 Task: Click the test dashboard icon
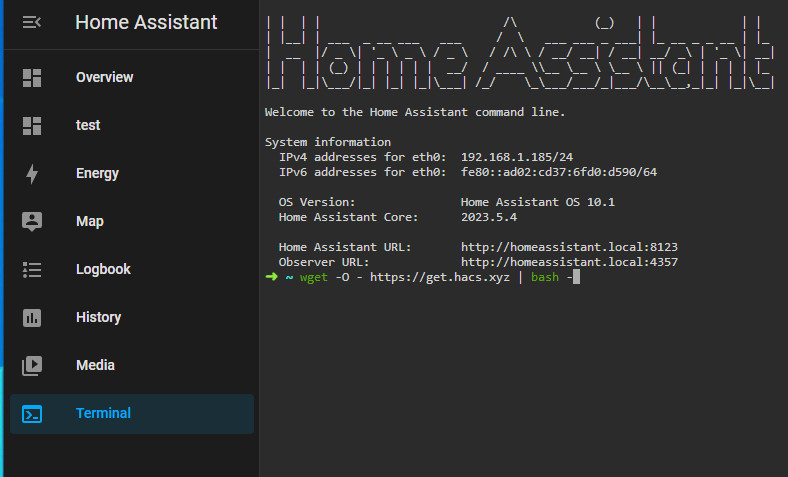point(32,126)
